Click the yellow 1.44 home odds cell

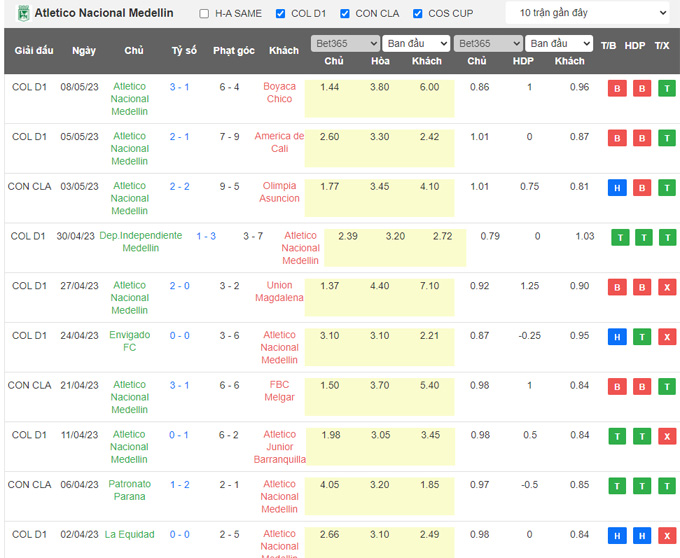pyautogui.click(x=329, y=87)
